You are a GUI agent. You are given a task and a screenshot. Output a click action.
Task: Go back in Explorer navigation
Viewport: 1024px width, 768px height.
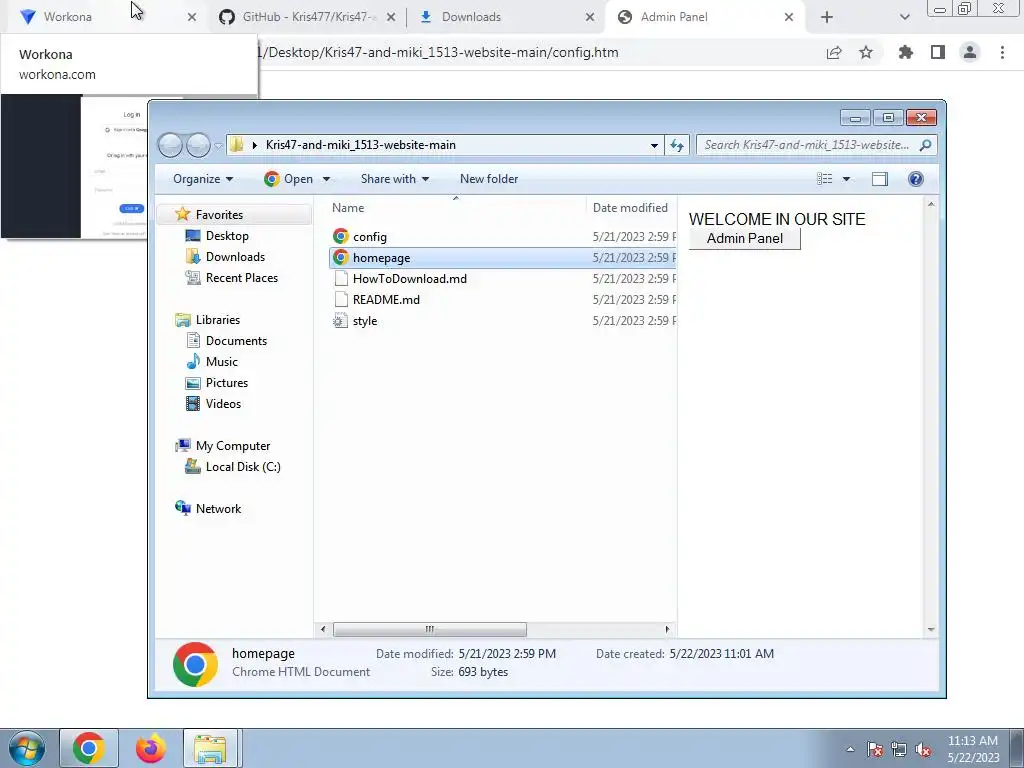[170, 145]
